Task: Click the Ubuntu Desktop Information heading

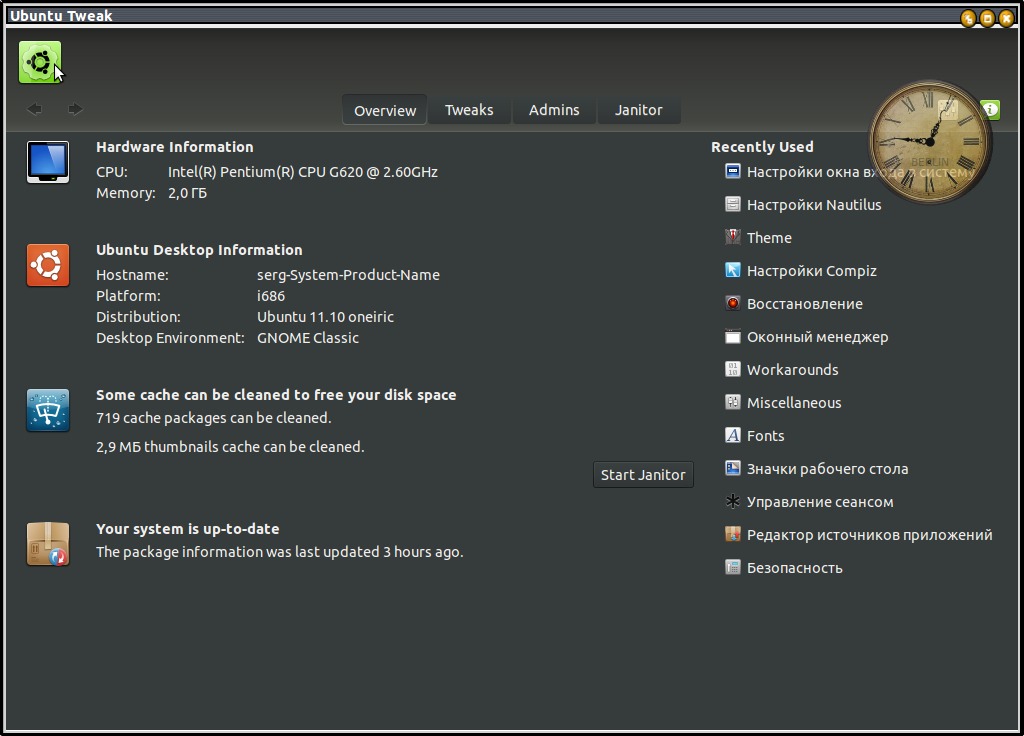Action: tap(199, 250)
